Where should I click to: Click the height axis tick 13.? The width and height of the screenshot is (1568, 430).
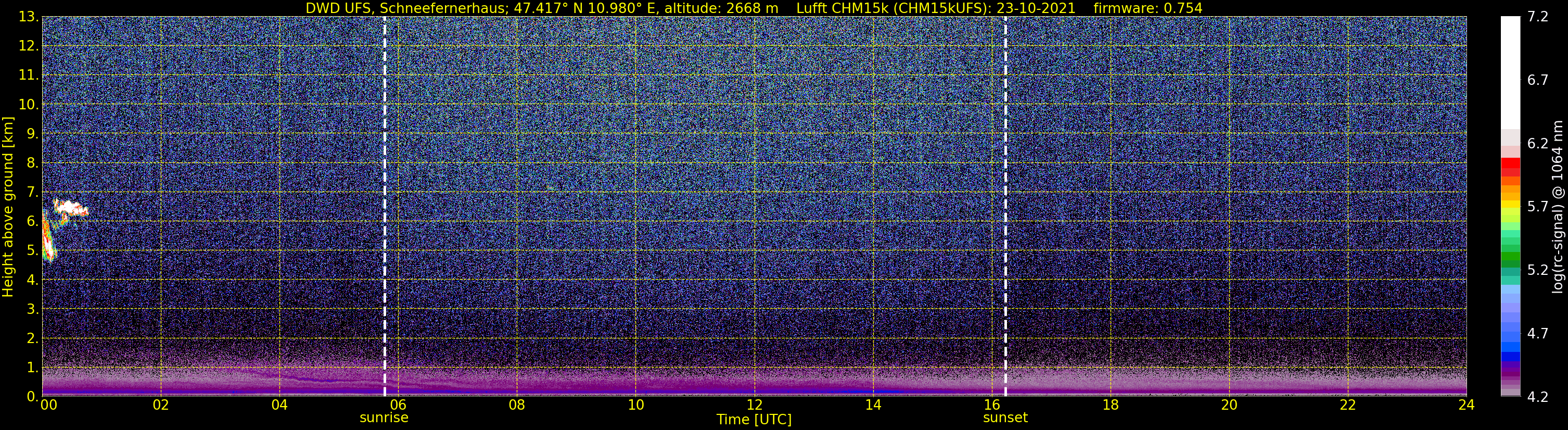29,17
